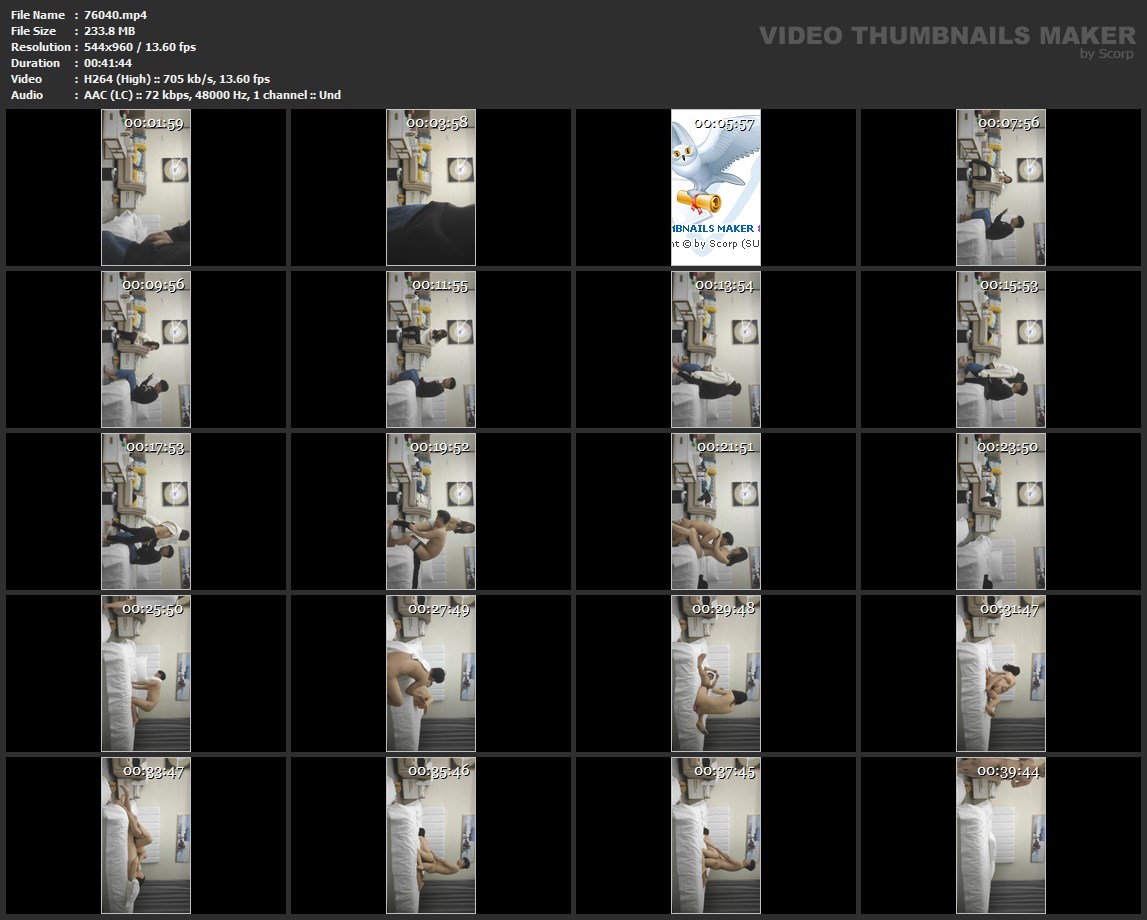The width and height of the screenshot is (1147, 920).
Task: Click the H264 video codec info line
Action: (177, 79)
